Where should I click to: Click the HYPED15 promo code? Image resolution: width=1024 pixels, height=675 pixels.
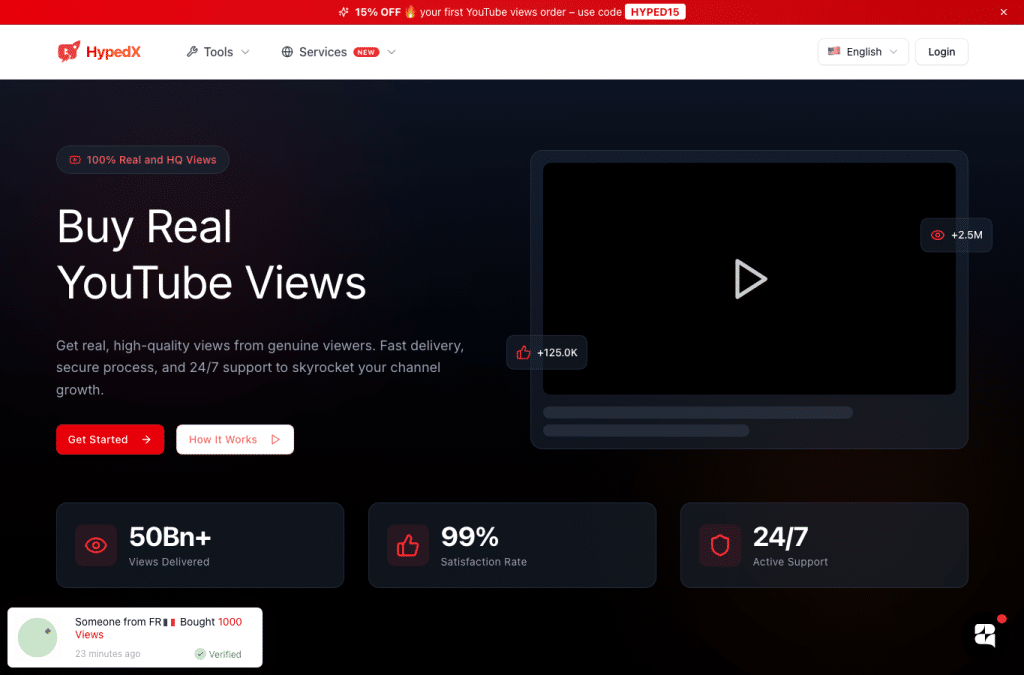click(x=654, y=12)
